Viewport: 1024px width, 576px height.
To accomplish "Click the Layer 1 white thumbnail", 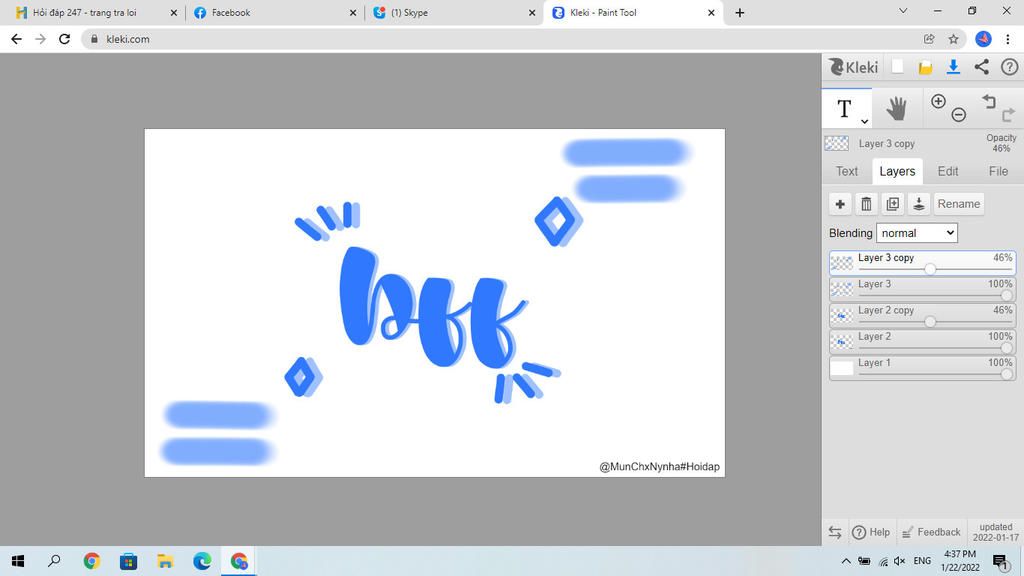I will tap(842, 368).
